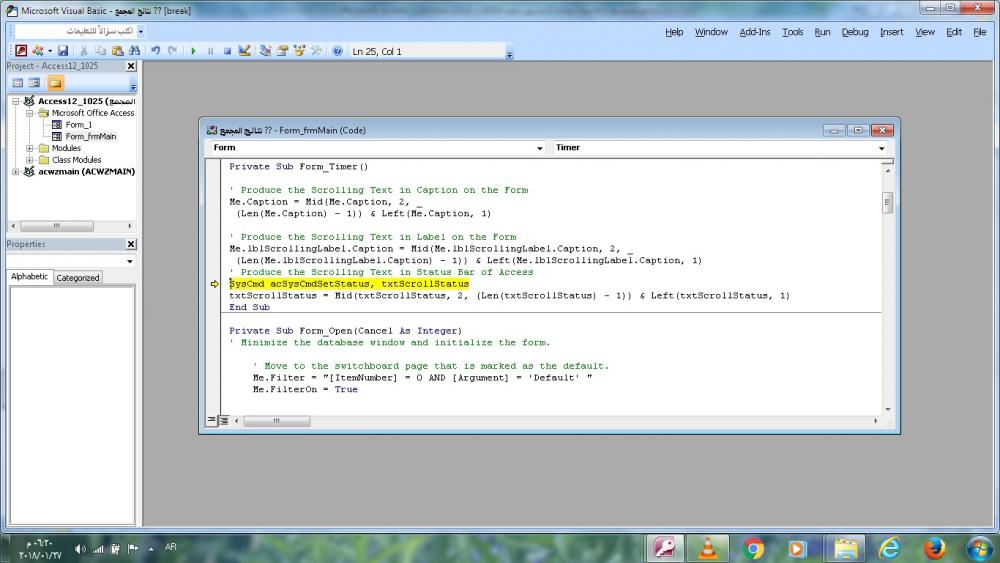Open the Project Explorer icon
This screenshot has width=1000, height=563.
pos(265,50)
